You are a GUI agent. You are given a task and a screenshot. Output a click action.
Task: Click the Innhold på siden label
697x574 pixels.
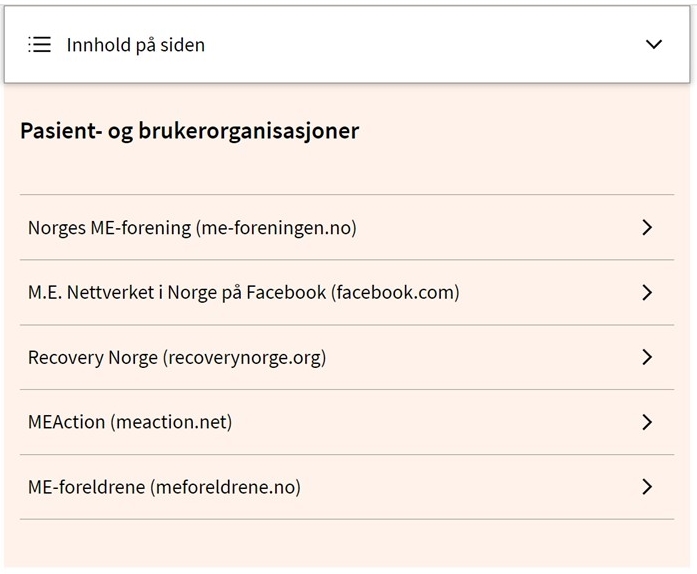click(x=136, y=45)
